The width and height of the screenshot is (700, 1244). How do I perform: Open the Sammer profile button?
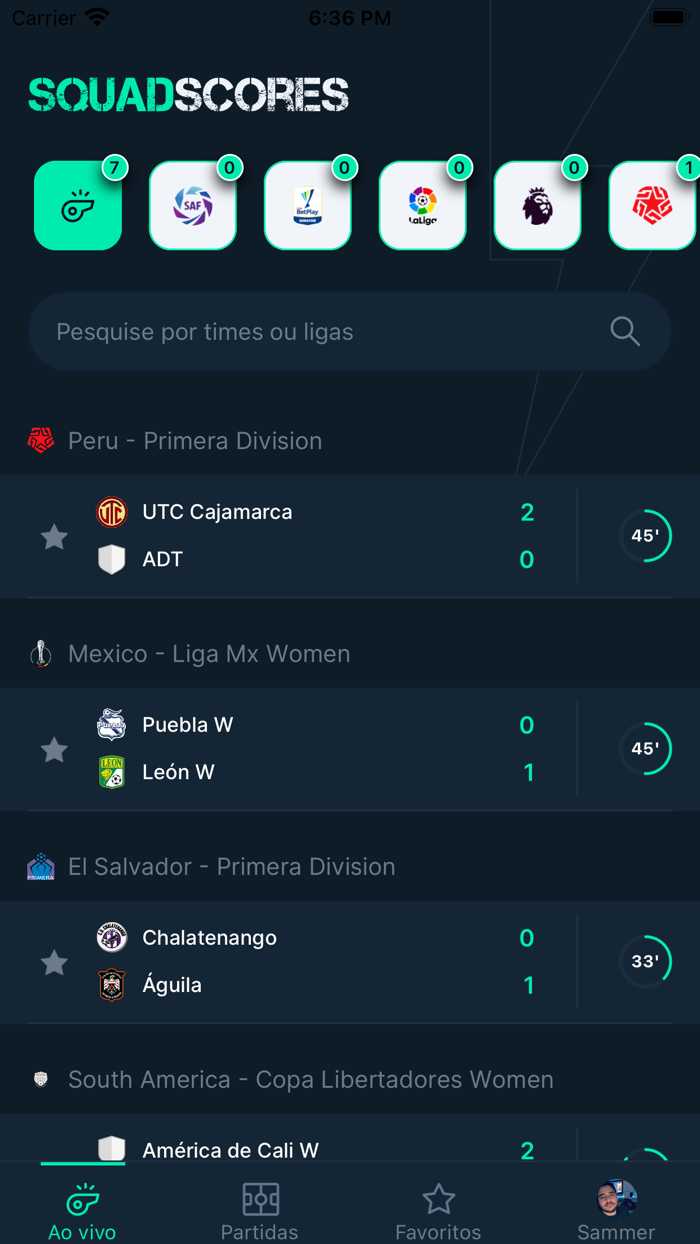(x=616, y=1197)
